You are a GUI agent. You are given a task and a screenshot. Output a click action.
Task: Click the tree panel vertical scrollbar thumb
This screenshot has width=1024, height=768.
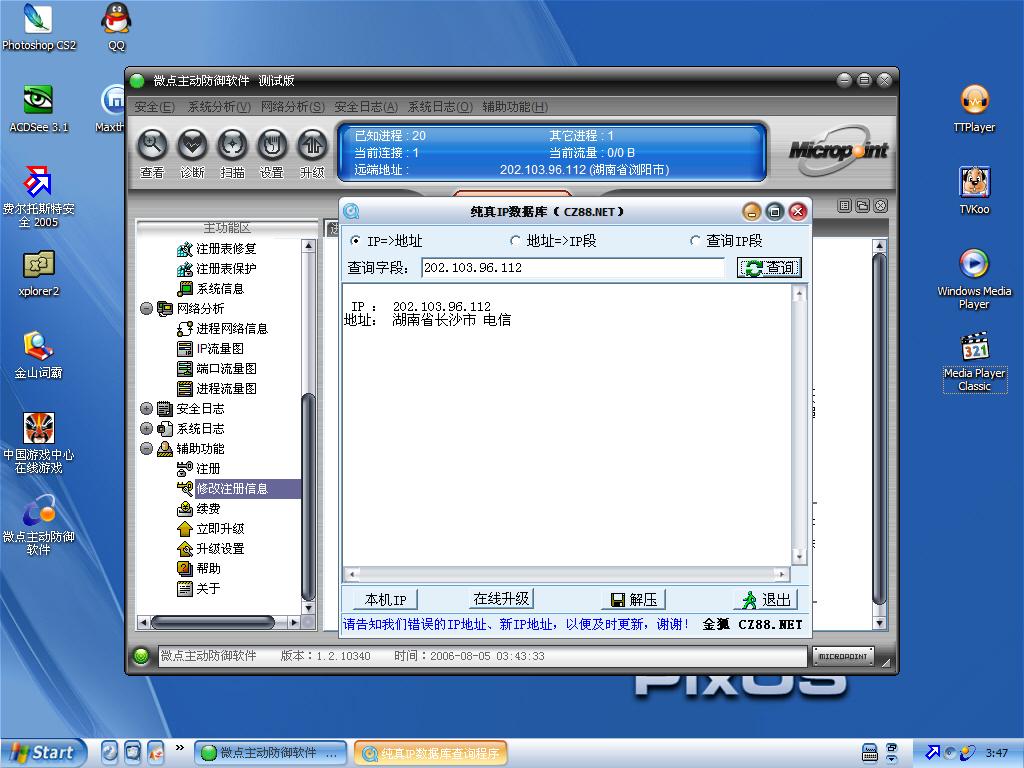[308, 497]
